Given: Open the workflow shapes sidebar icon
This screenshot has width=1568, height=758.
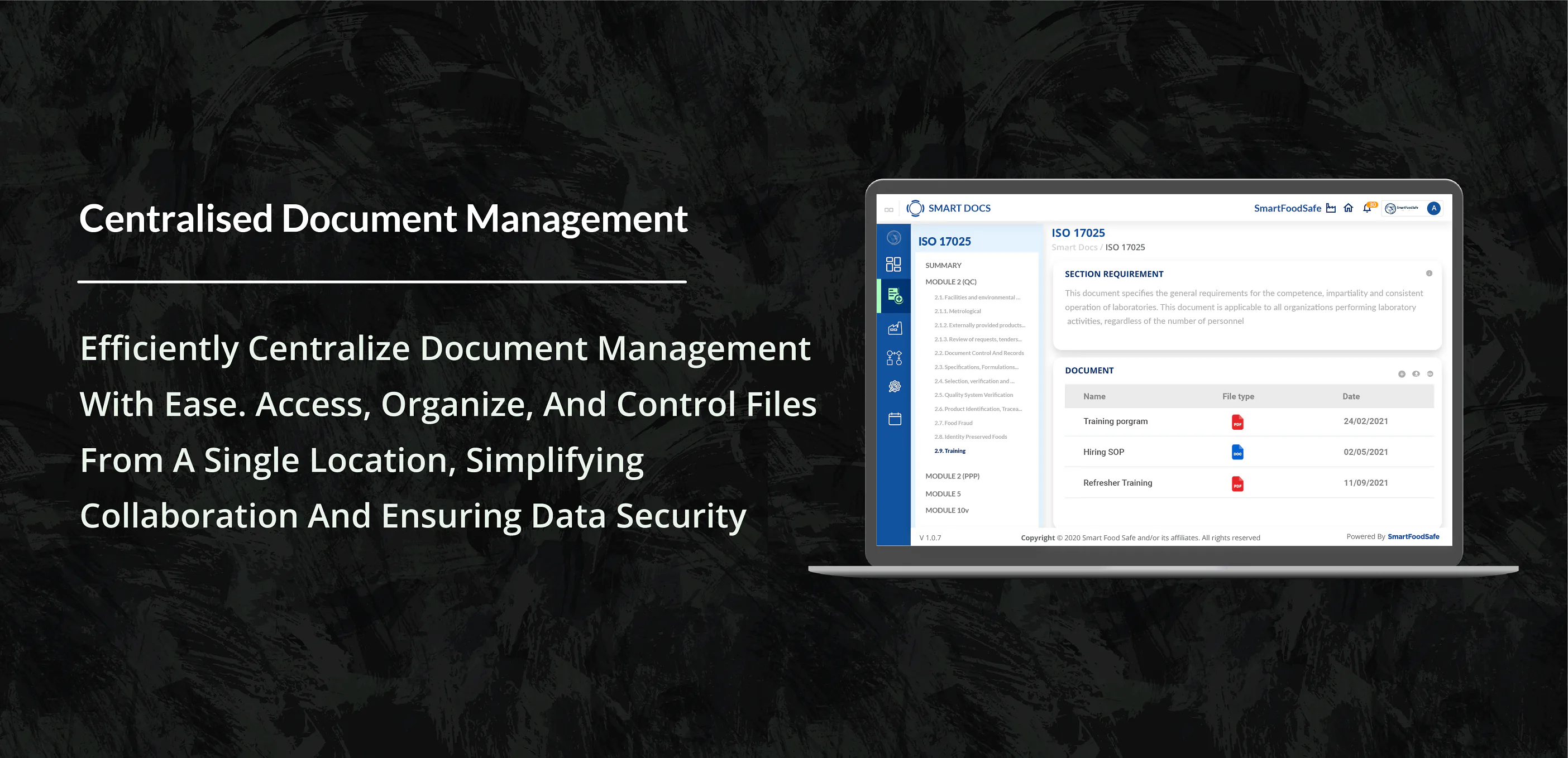Looking at the screenshot, I should pos(894,358).
